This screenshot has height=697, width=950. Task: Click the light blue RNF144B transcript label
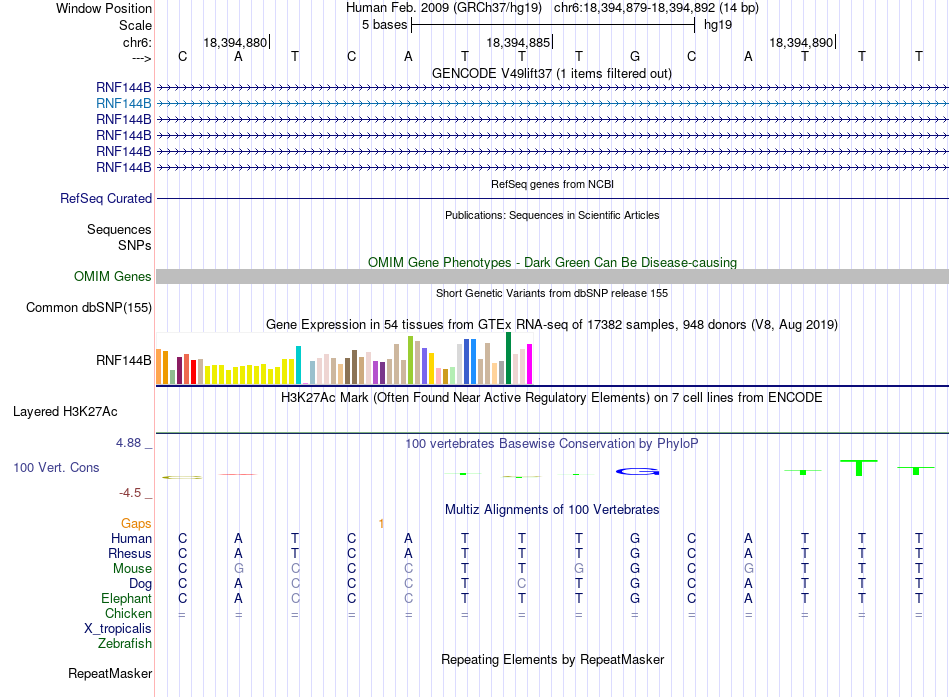point(124,104)
